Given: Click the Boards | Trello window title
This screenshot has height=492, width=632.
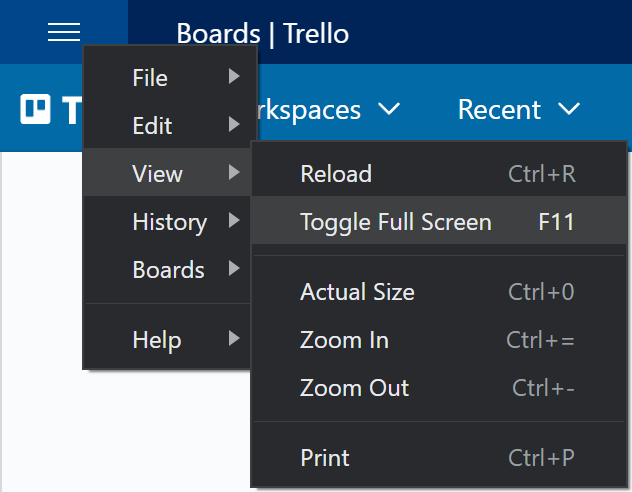Looking at the screenshot, I should (263, 34).
